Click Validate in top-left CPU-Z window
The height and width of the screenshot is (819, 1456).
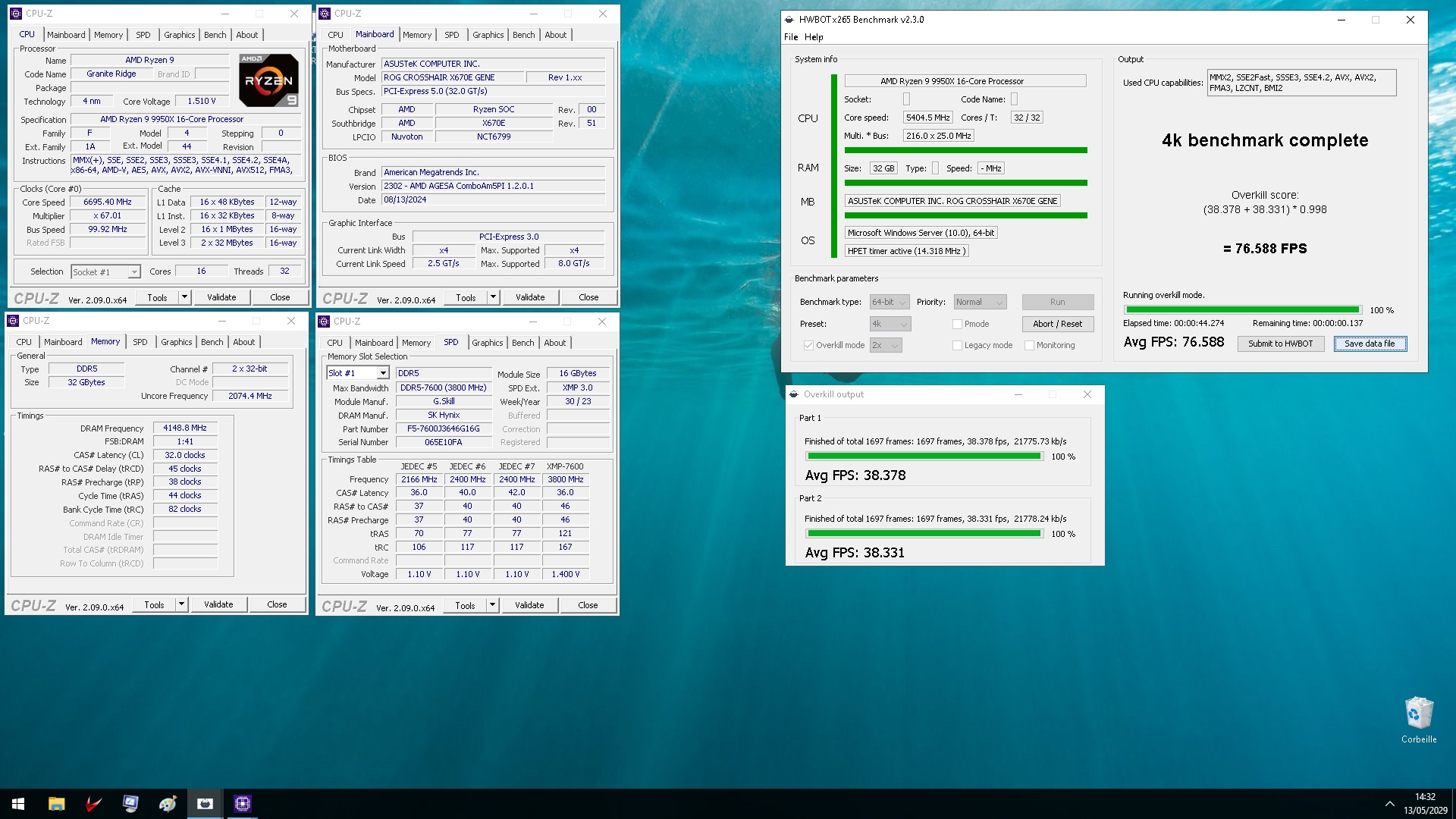click(221, 297)
